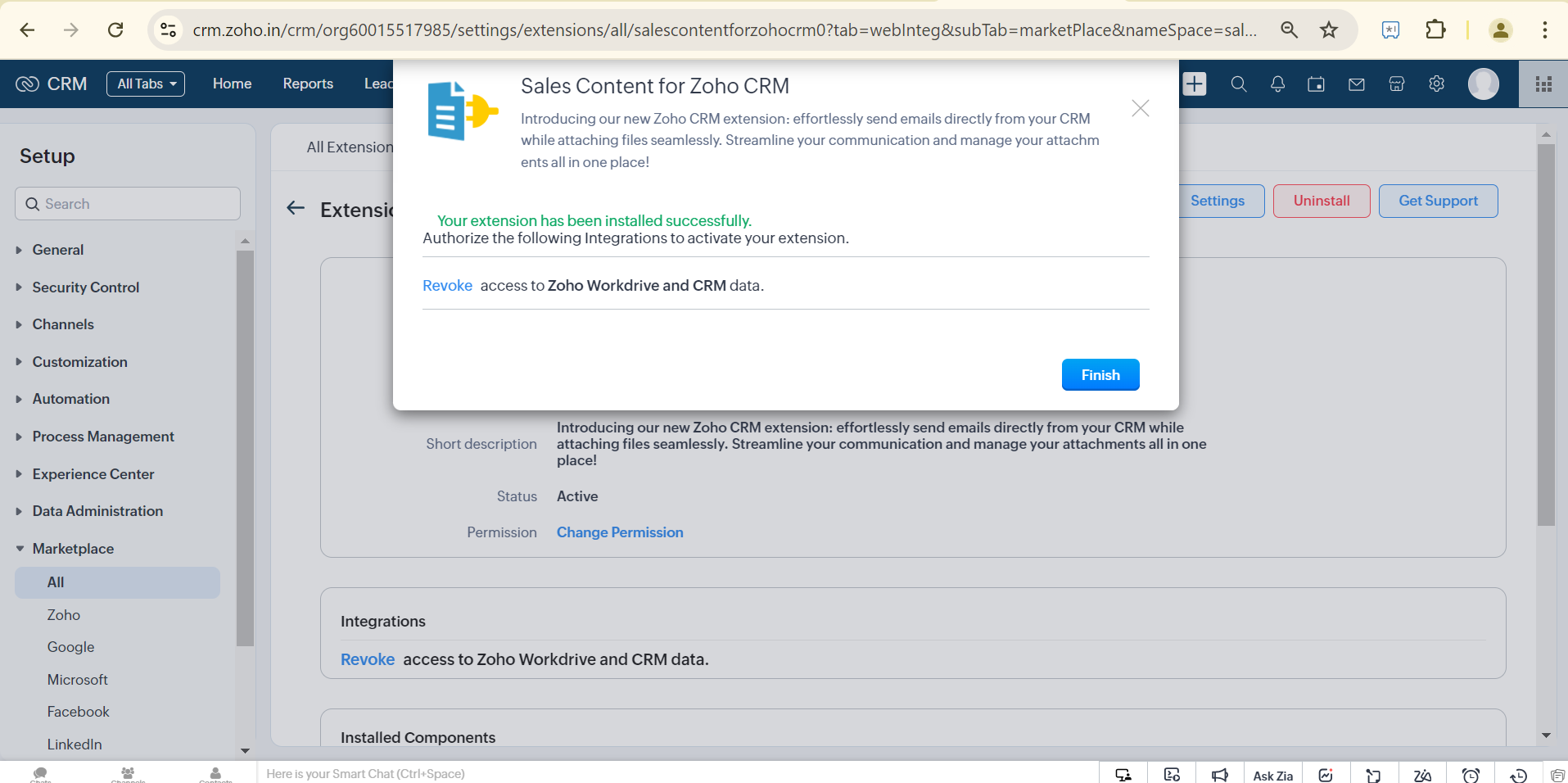
Task: Open the Contacts icon in the bottom bar
Action: 215,774
